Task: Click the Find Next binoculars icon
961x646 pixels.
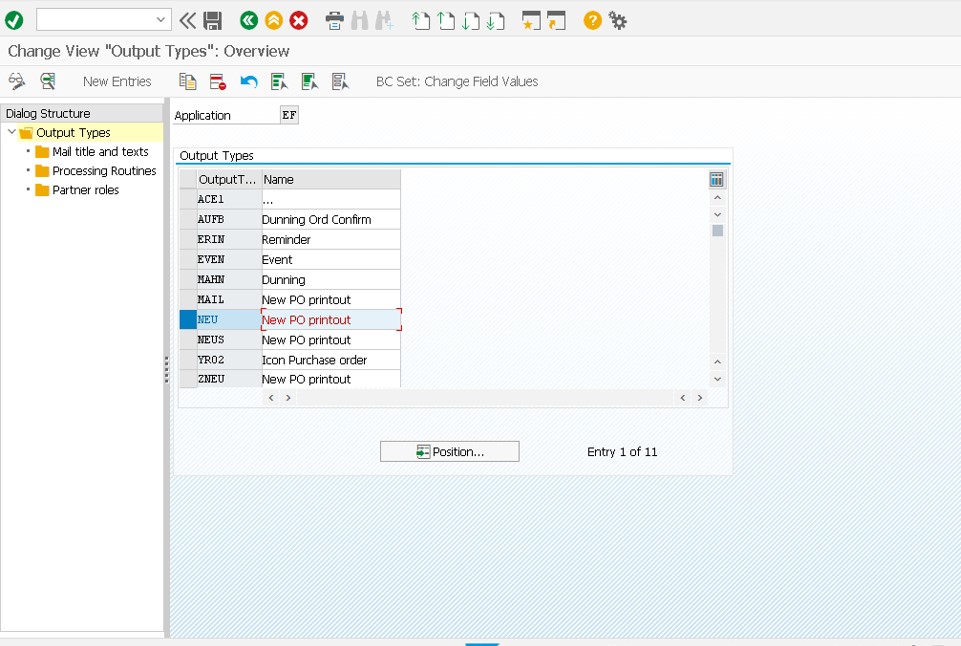Action: click(x=384, y=21)
